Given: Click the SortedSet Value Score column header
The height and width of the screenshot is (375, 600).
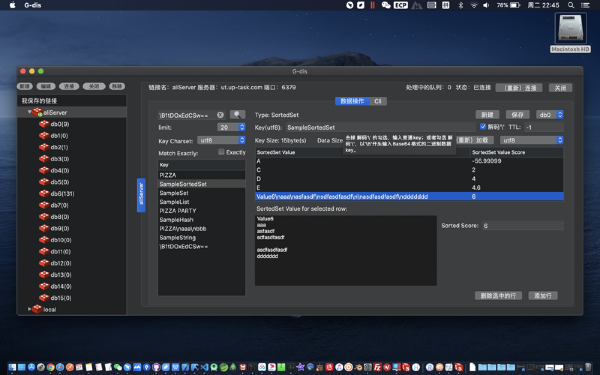Looking at the screenshot, I should (516, 152).
